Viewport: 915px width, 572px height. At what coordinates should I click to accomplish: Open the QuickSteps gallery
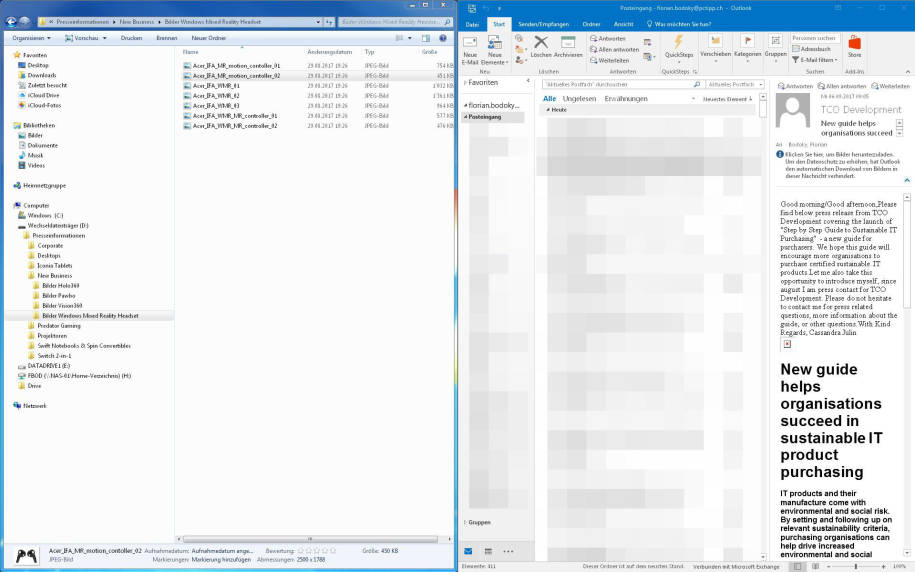(x=679, y=47)
